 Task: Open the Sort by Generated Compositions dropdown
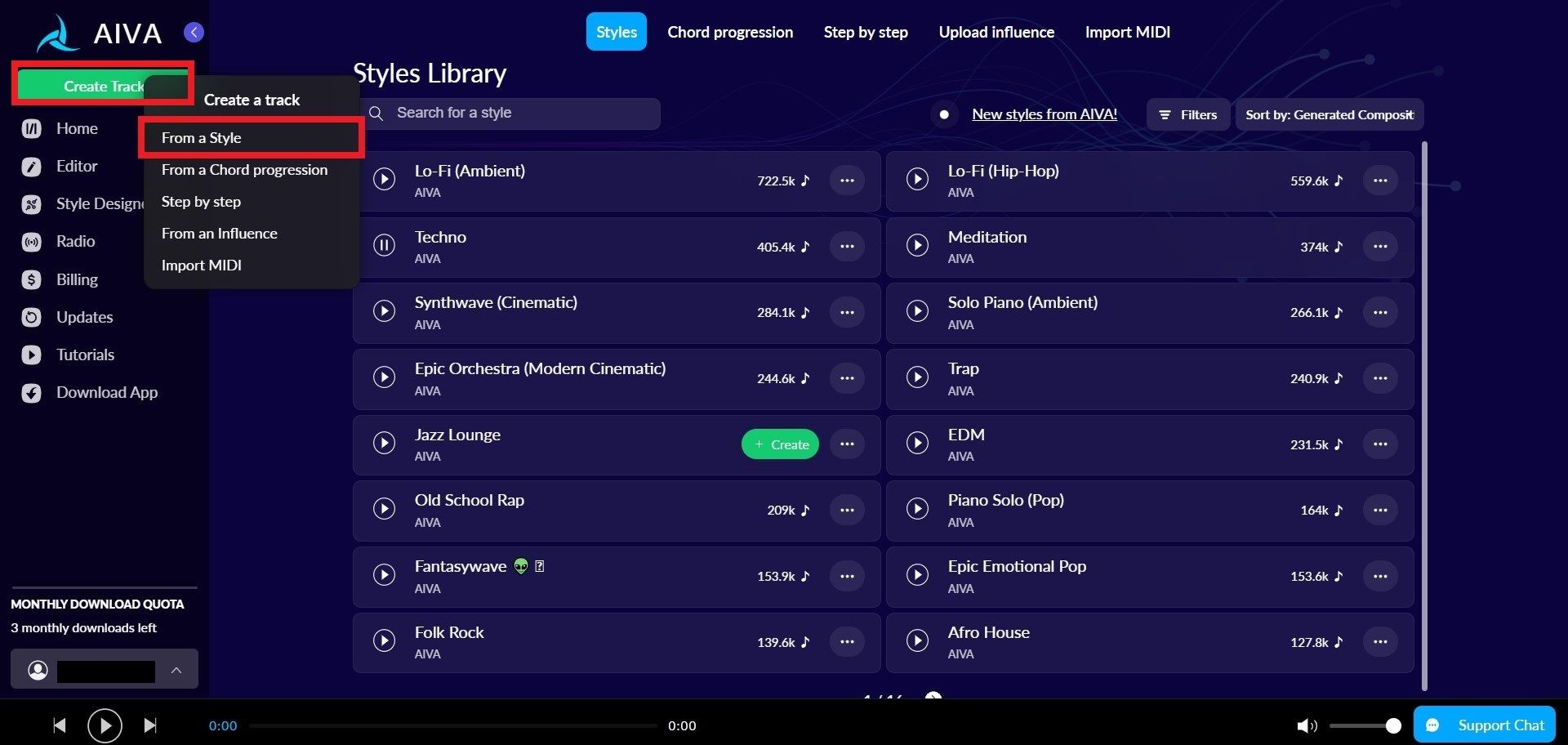pyautogui.click(x=1330, y=114)
